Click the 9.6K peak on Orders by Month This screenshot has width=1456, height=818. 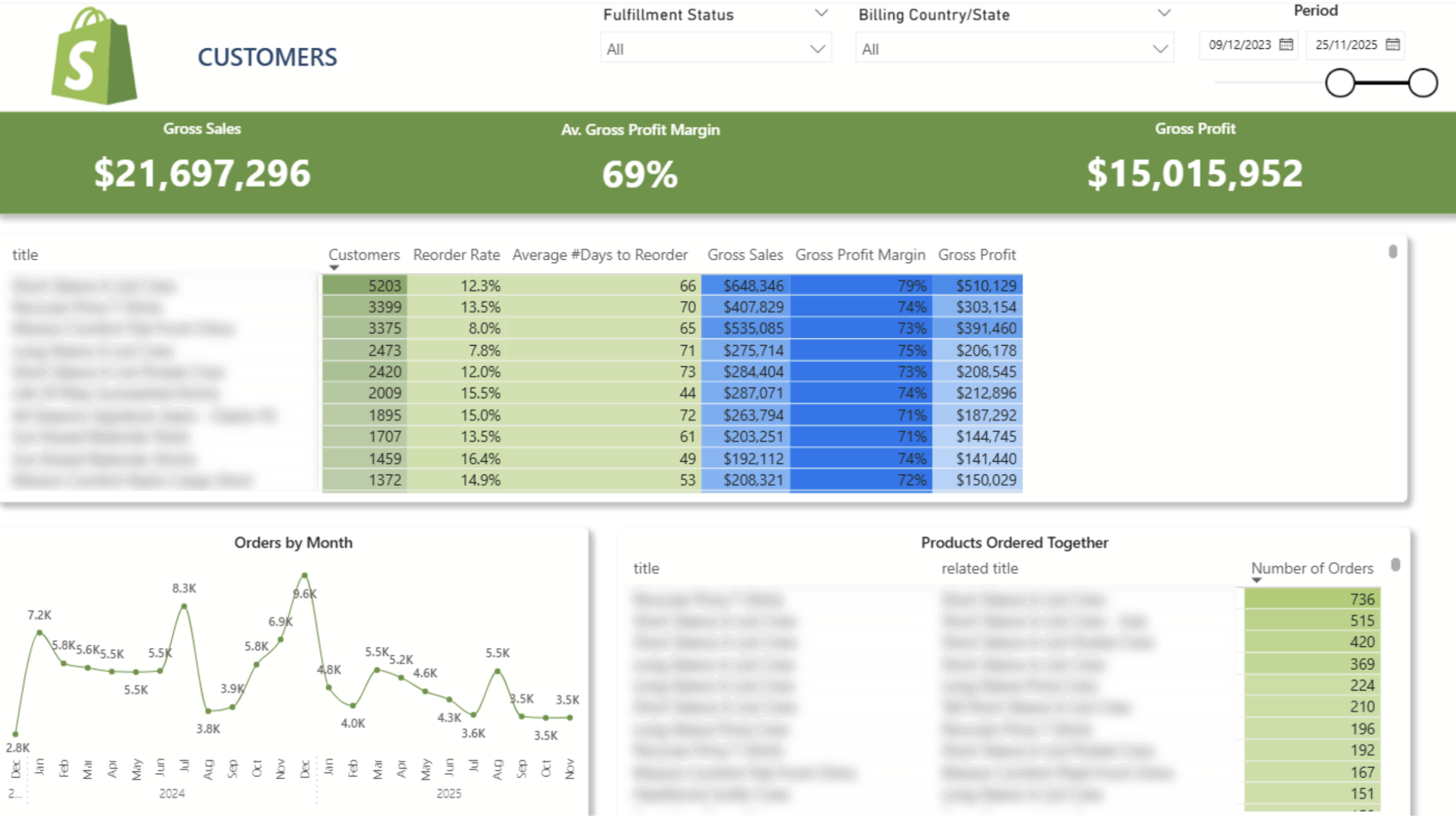click(x=305, y=575)
